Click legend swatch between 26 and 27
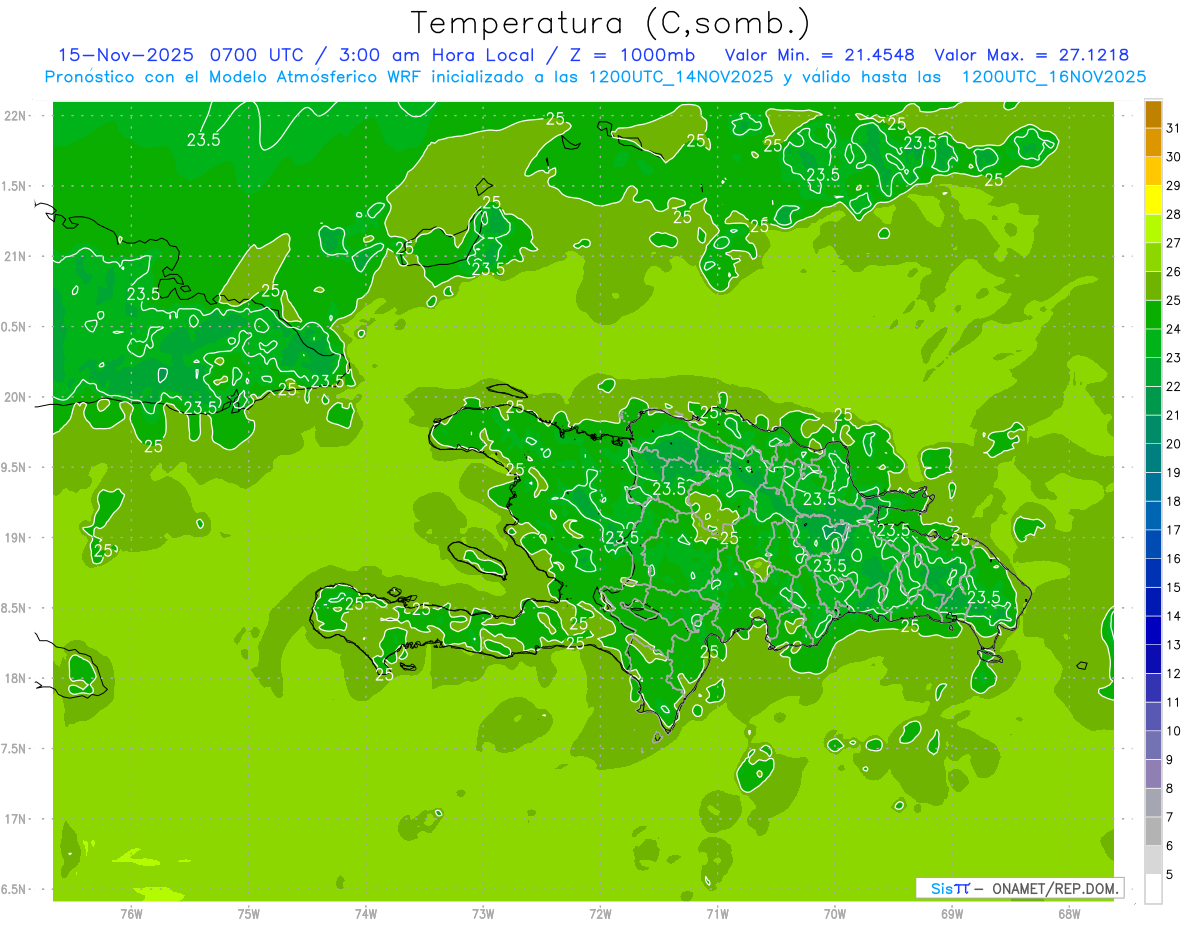 [1153, 257]
